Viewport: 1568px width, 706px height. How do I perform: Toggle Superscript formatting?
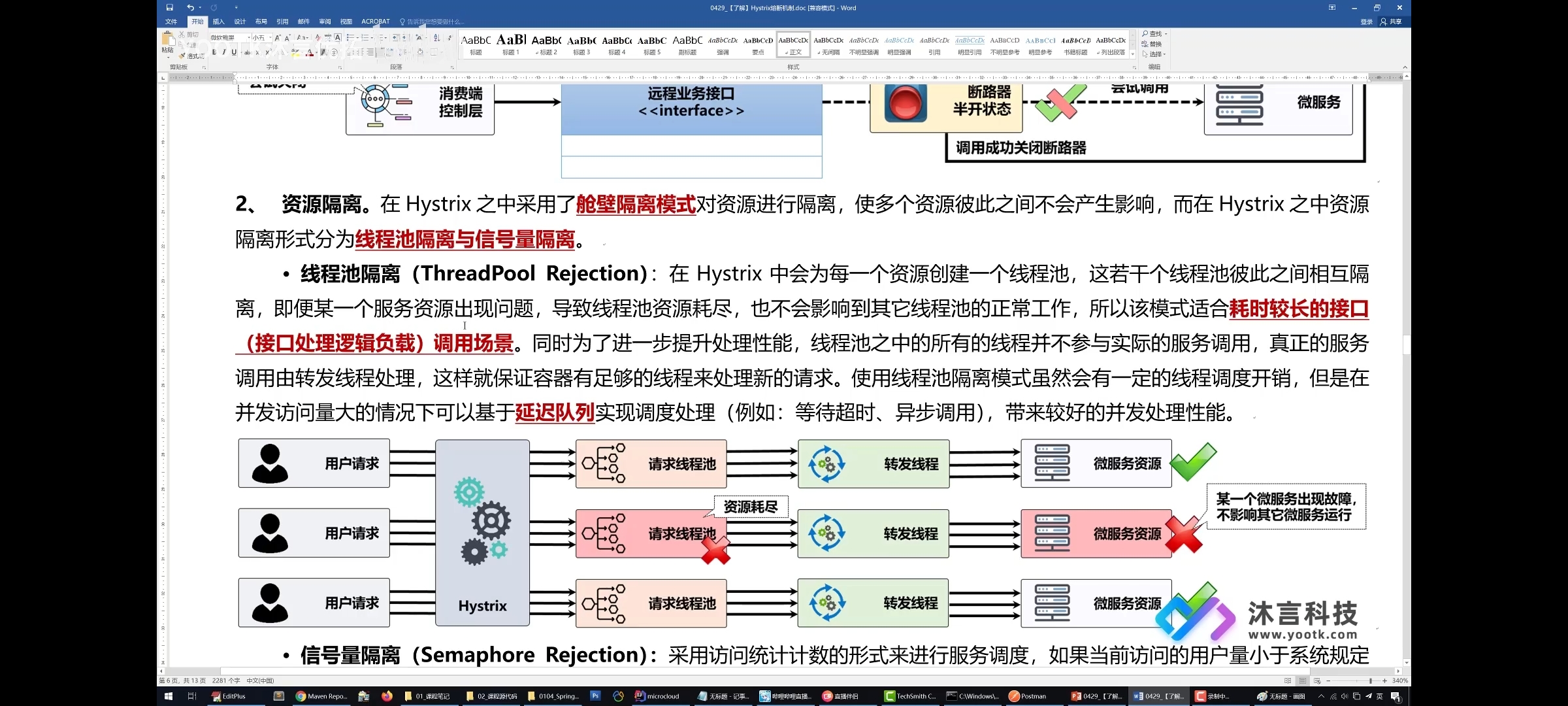[268, 52]
